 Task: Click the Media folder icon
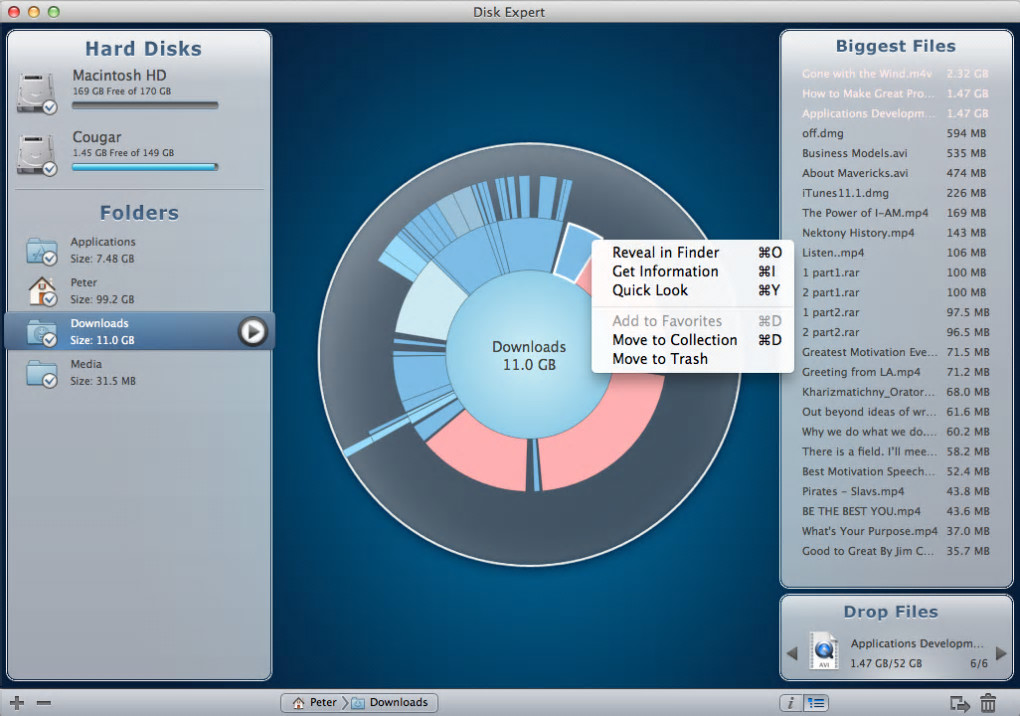(x=42, y=373)
